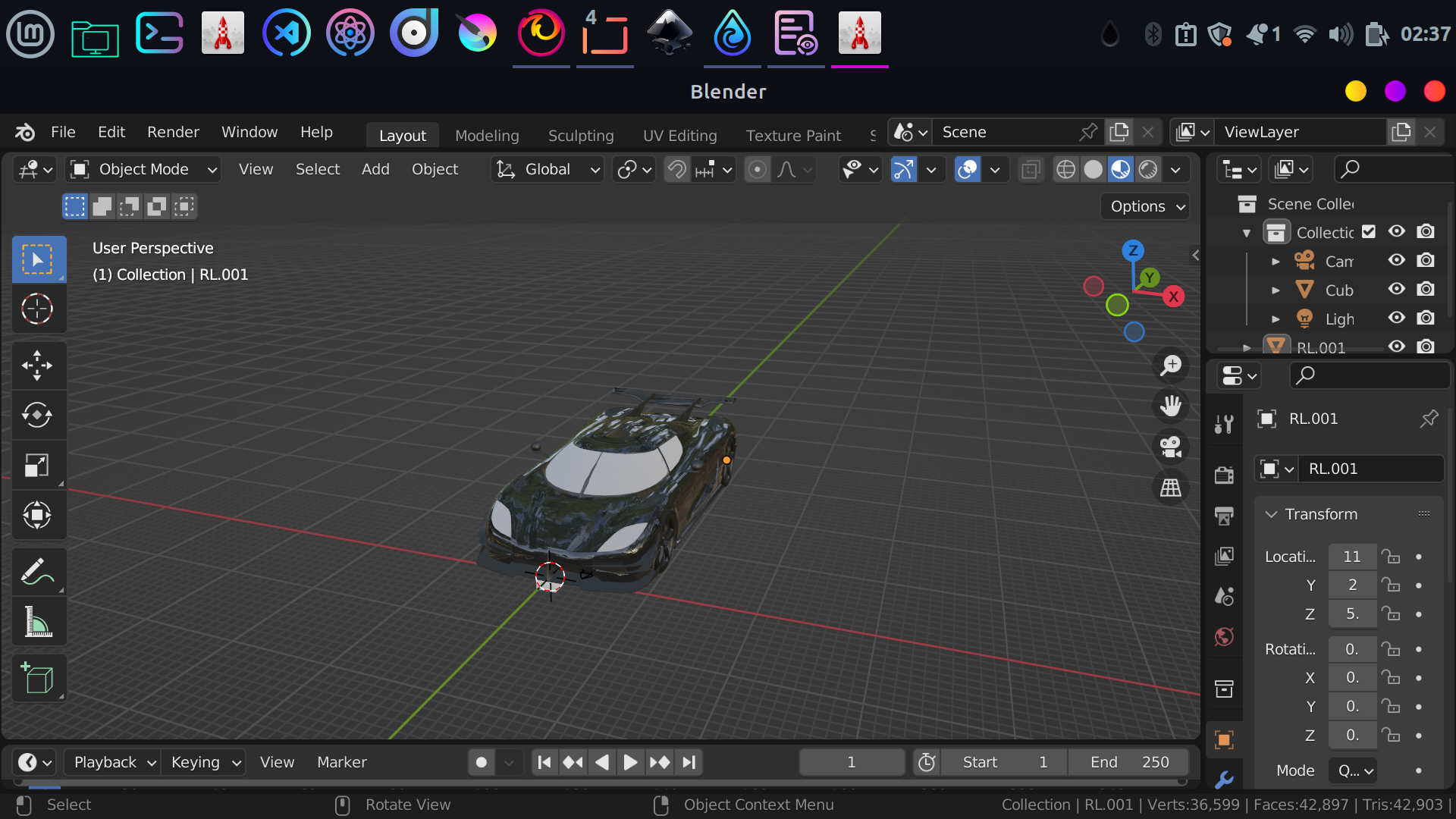Play the animation forward

pos(629,762)
